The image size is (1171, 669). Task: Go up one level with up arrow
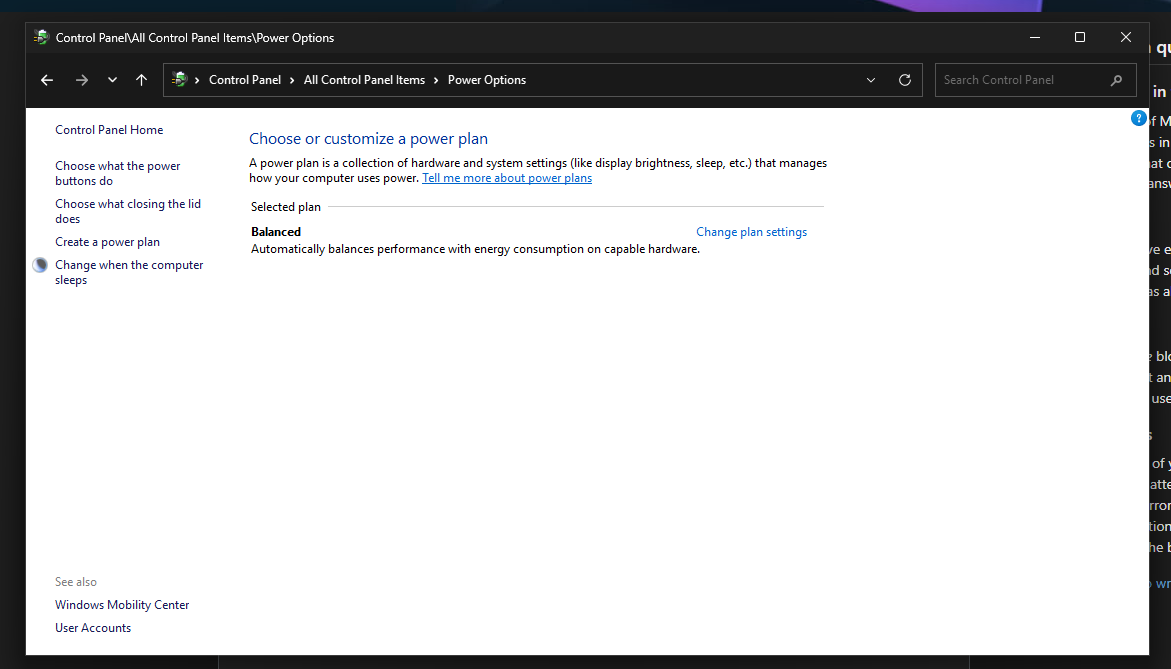[141, 80]
